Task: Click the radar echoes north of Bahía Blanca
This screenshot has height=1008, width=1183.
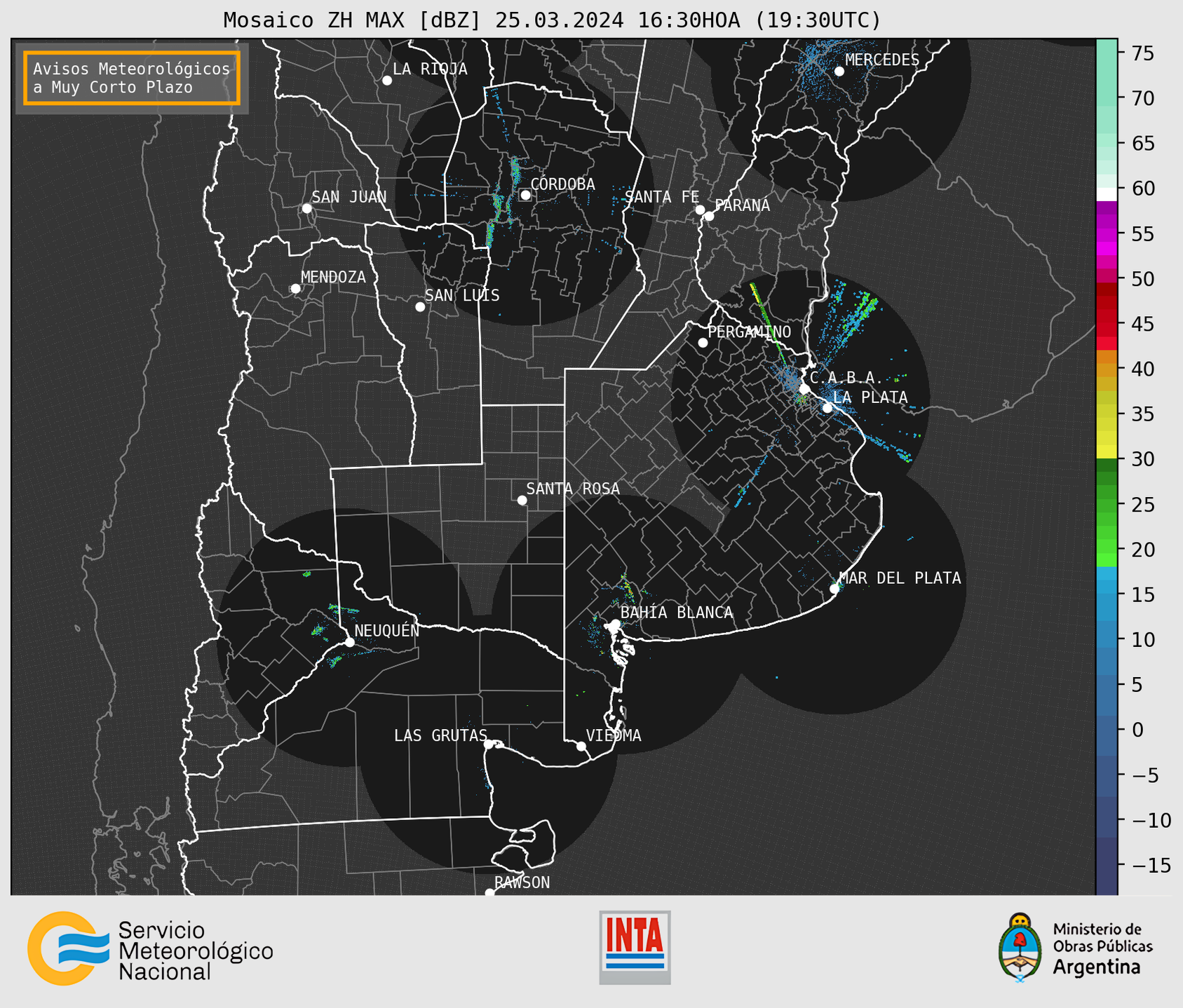Action: pos(626,587)
